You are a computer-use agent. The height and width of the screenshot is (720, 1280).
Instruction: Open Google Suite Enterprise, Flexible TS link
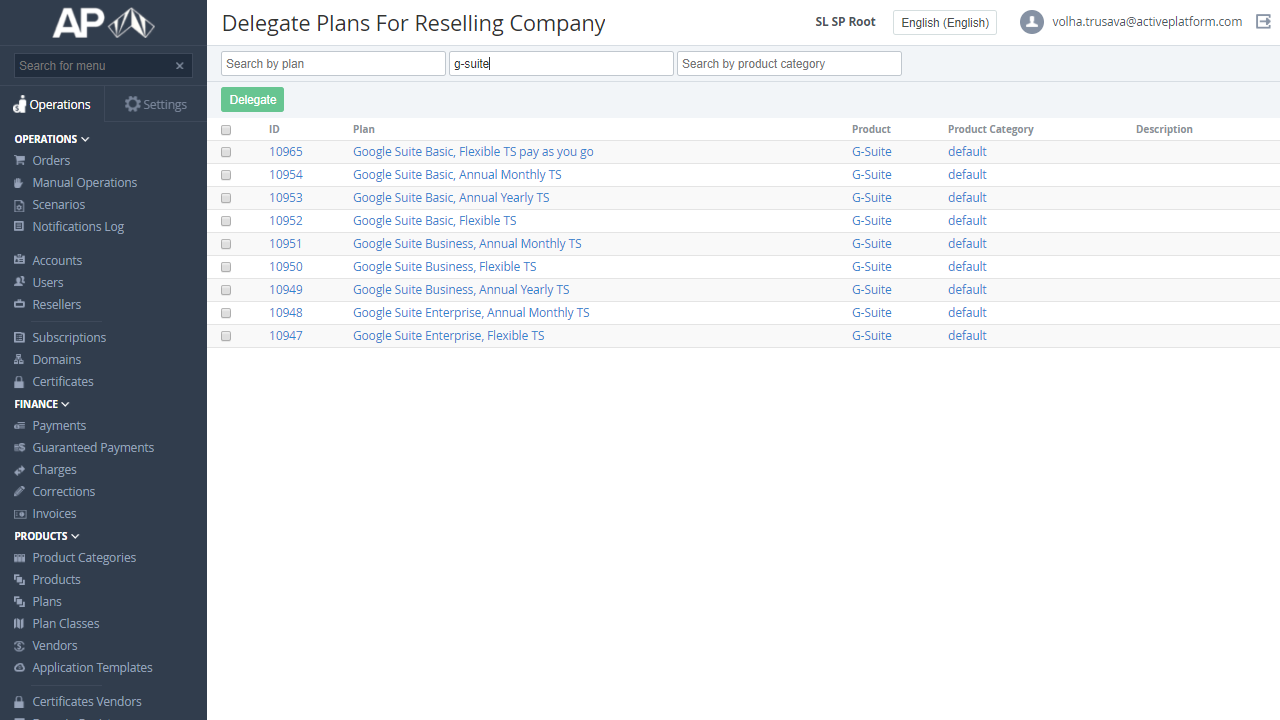449,336
